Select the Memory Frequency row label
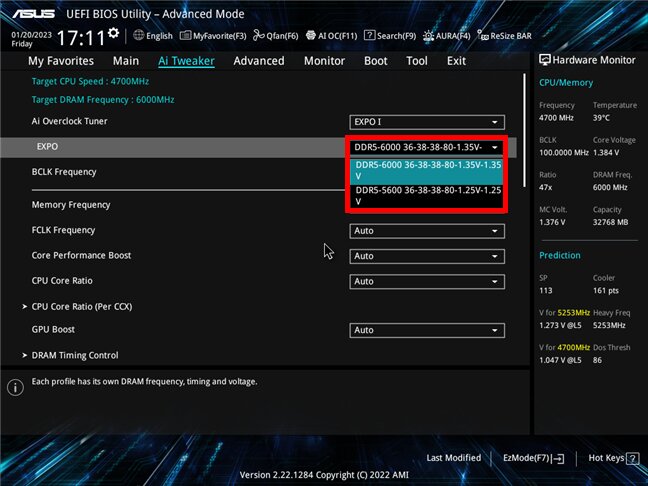 (x=71, y=205)
